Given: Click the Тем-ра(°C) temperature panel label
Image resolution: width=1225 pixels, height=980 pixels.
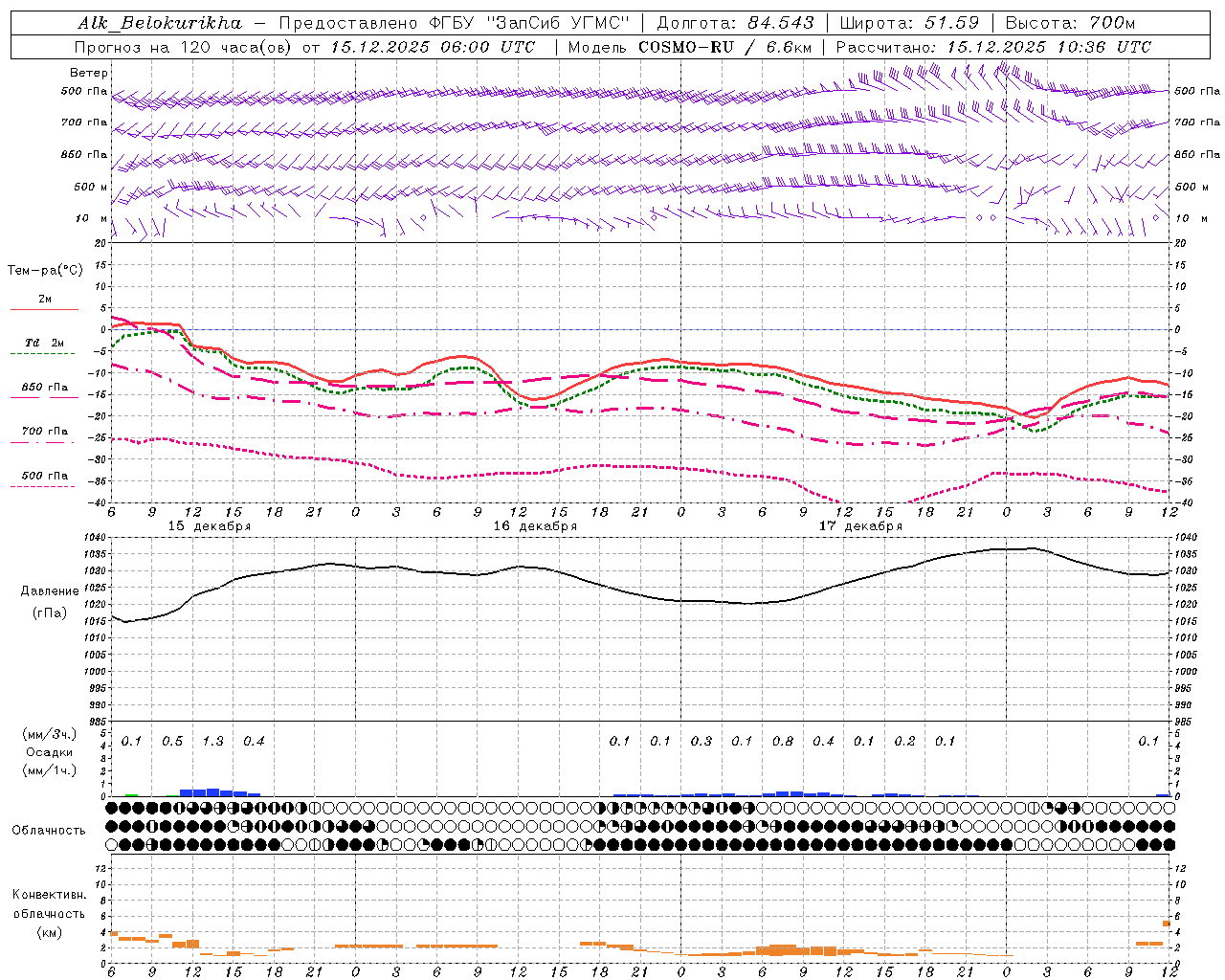Looking at the screenshot, I should click(x=45, y=271).
